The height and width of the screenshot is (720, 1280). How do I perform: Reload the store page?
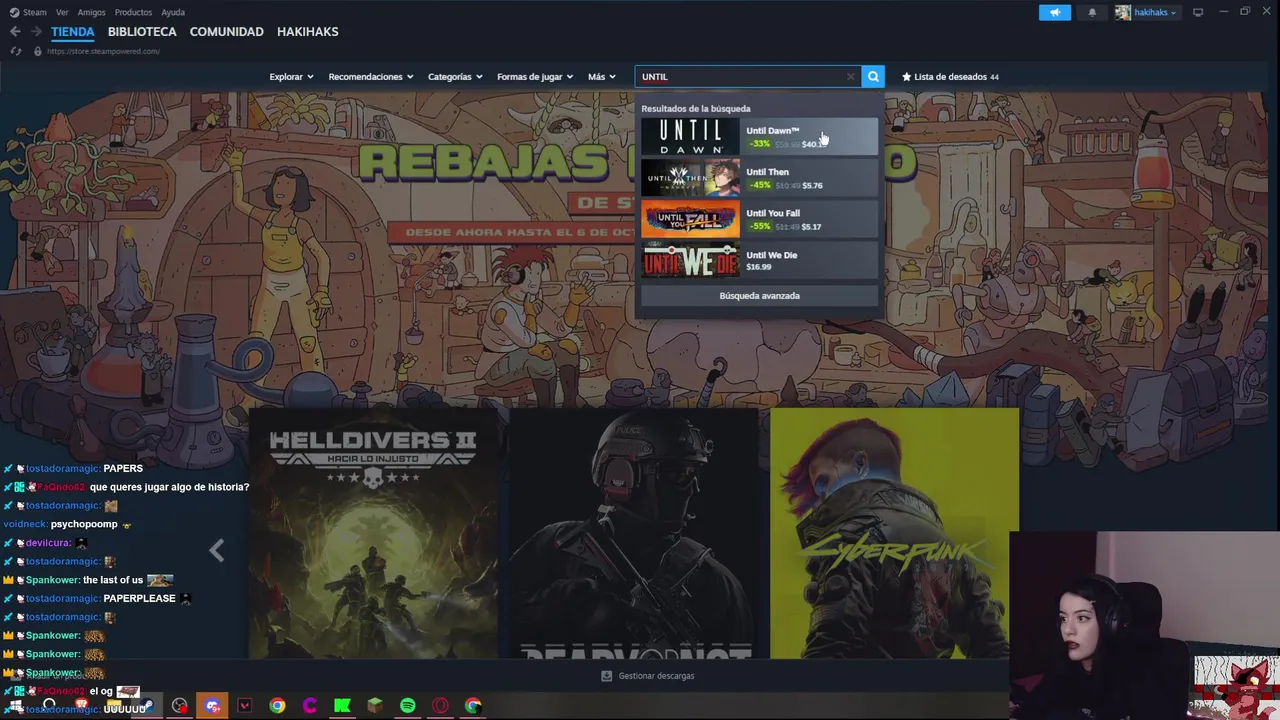15,51
